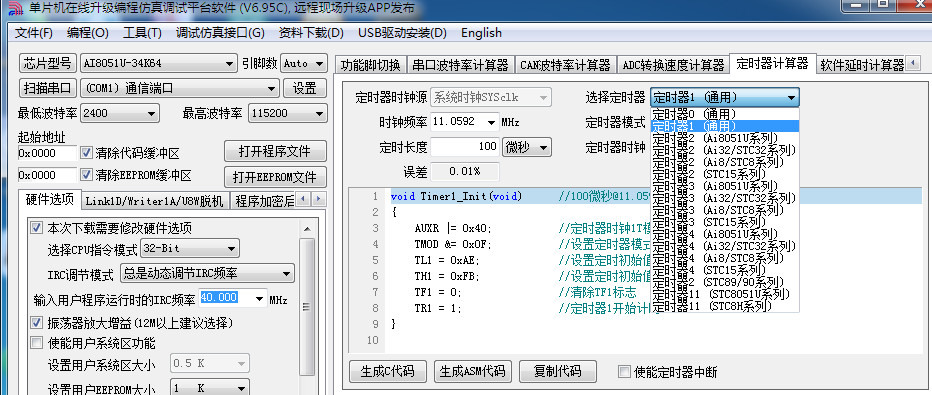The height and width of the screenshot is (395, 932).
Task: Switch to 串口波特率计算器 tab
Action: 461,65
